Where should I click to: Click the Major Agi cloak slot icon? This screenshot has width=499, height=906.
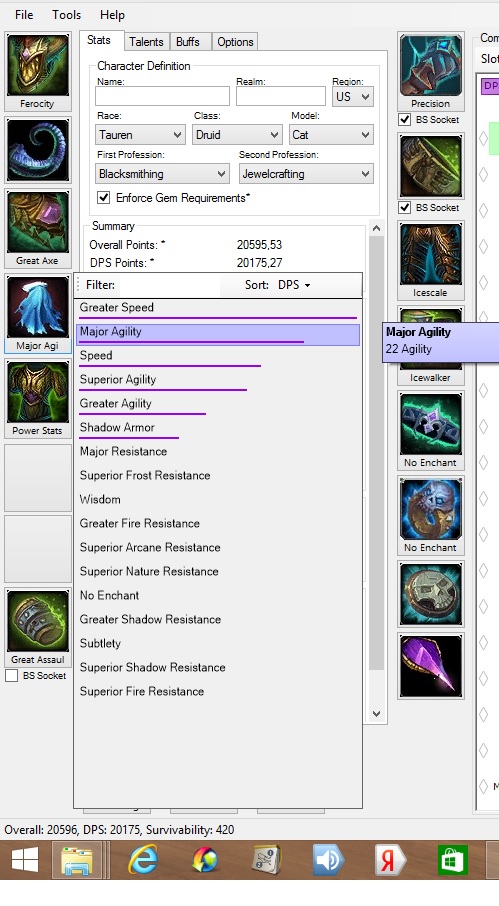pos(38,307)
